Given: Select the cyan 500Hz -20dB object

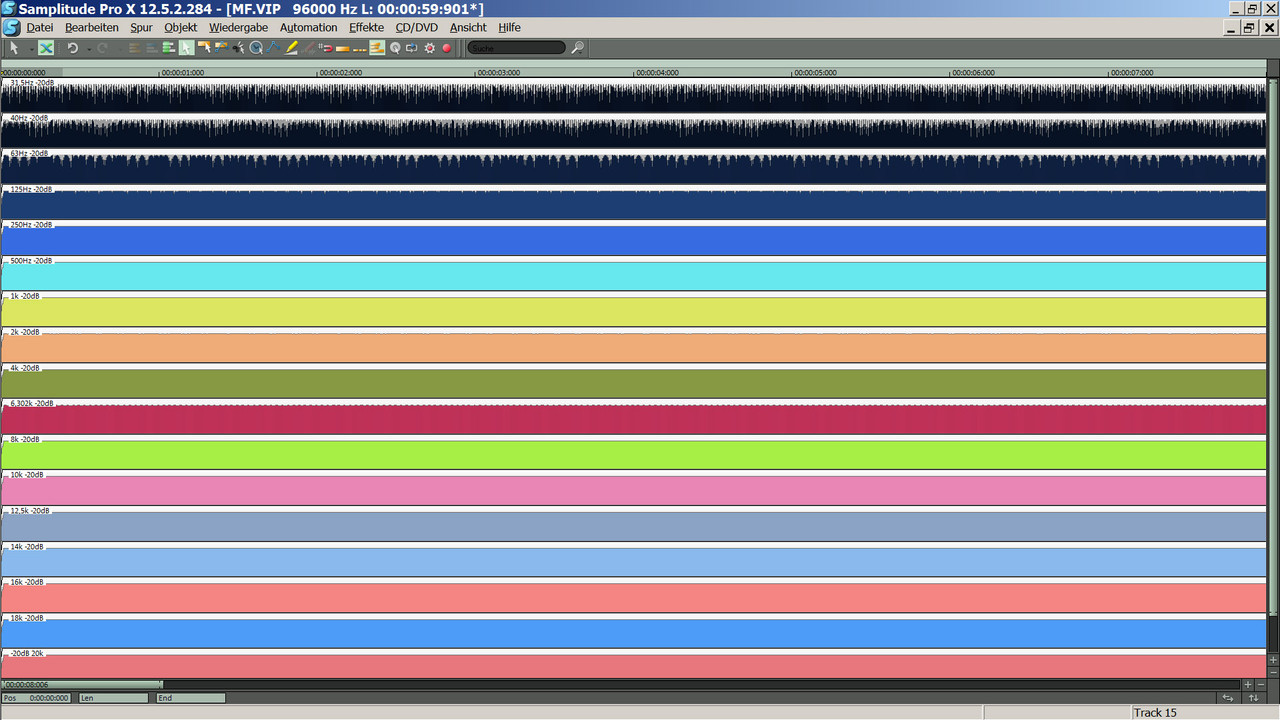Looking at the screenshot, I should pos(634,275).
